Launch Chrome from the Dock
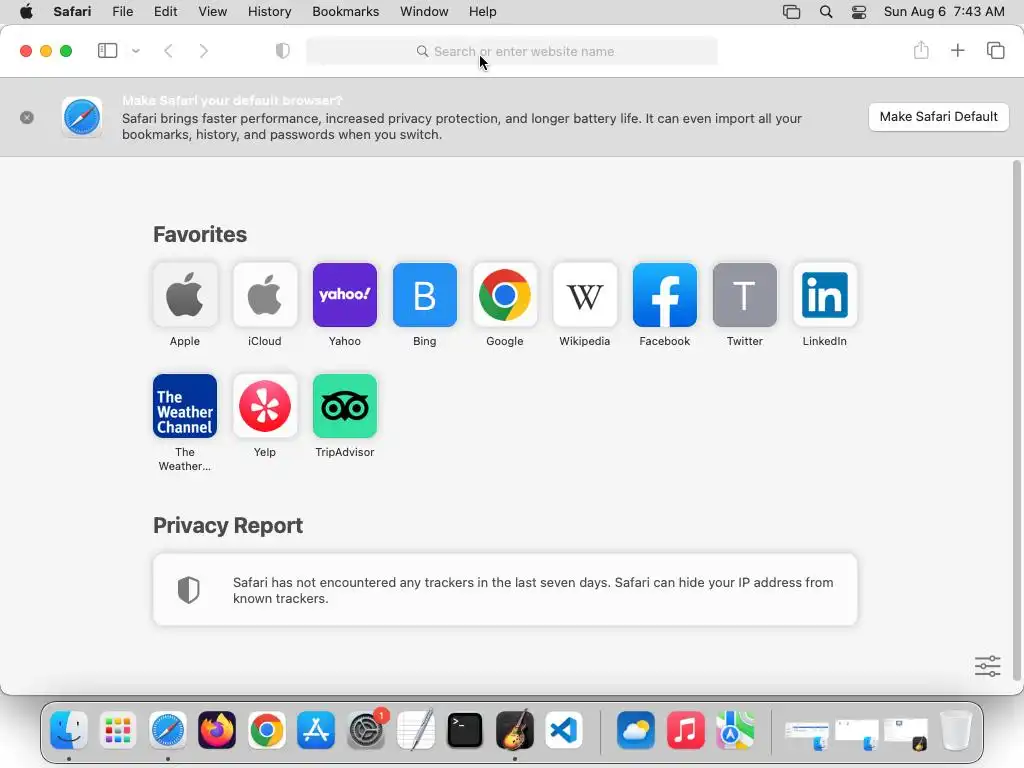 [x=266, y=730]
